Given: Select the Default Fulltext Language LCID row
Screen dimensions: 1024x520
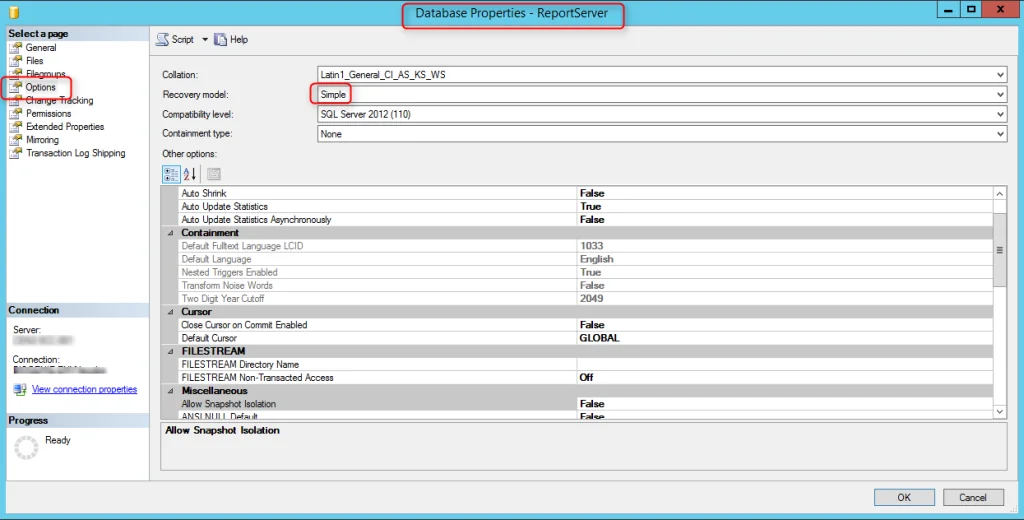Looking at the screenshot, I should click(x=586, y=246).
